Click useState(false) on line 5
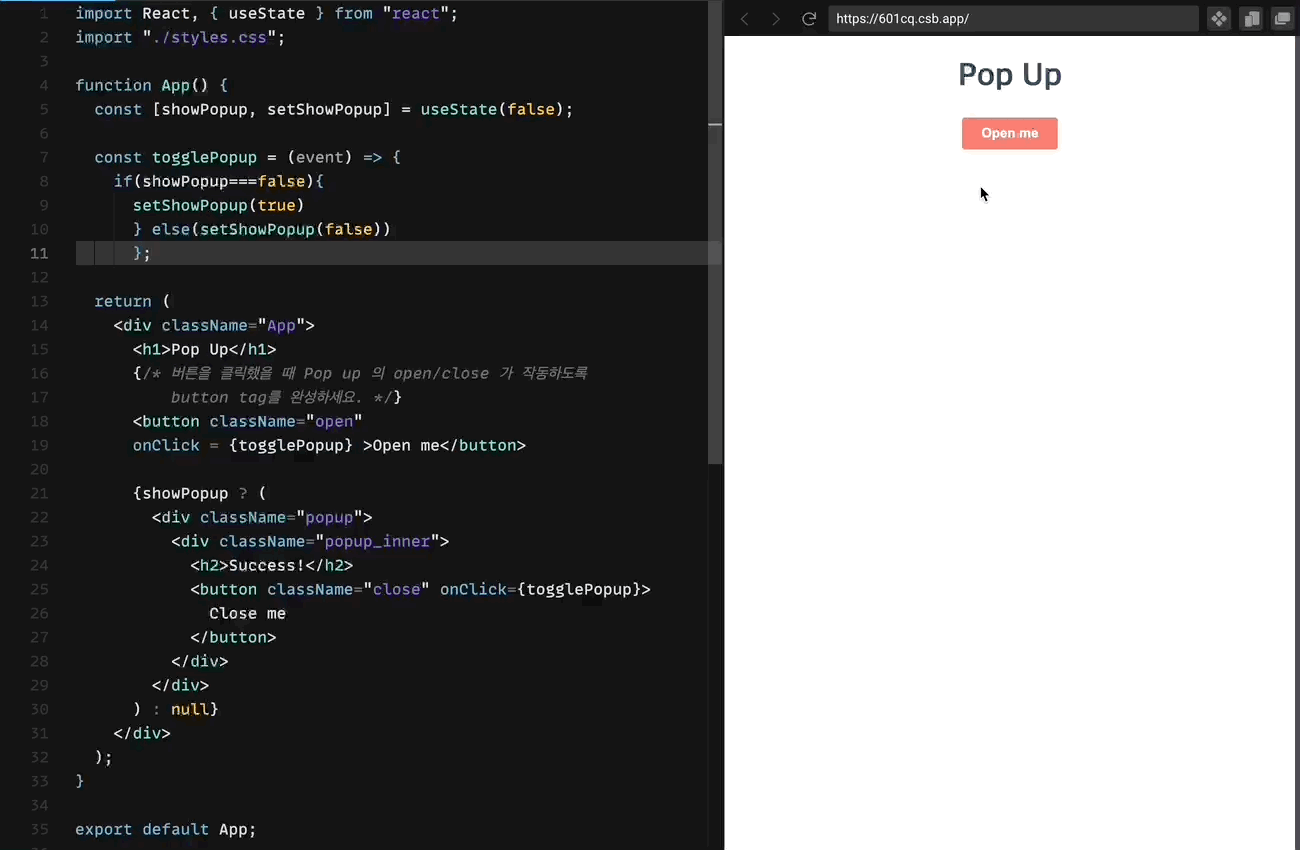 point(492,109)
